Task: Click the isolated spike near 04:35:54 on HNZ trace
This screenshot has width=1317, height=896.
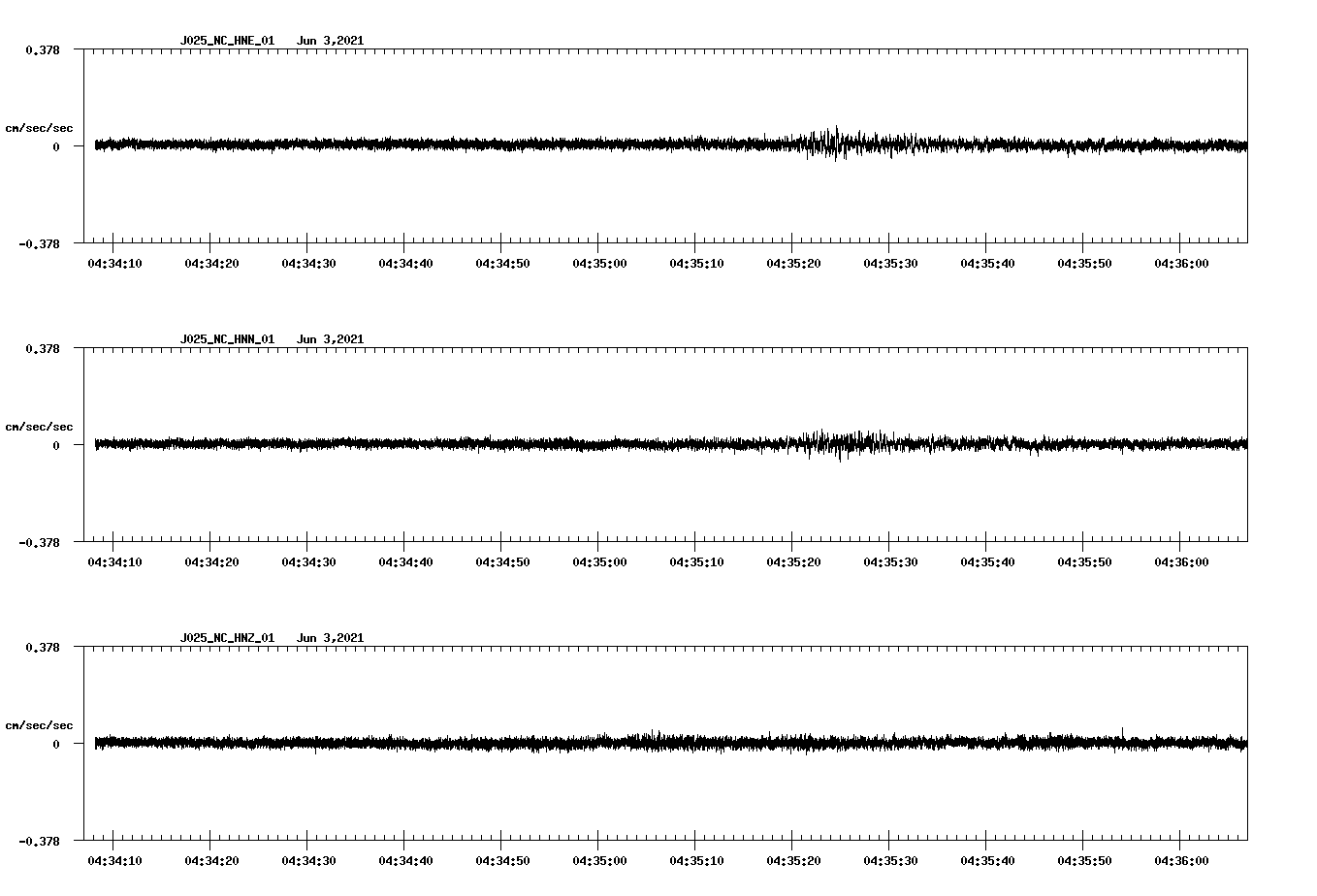Action: (x=1122, y=735)
